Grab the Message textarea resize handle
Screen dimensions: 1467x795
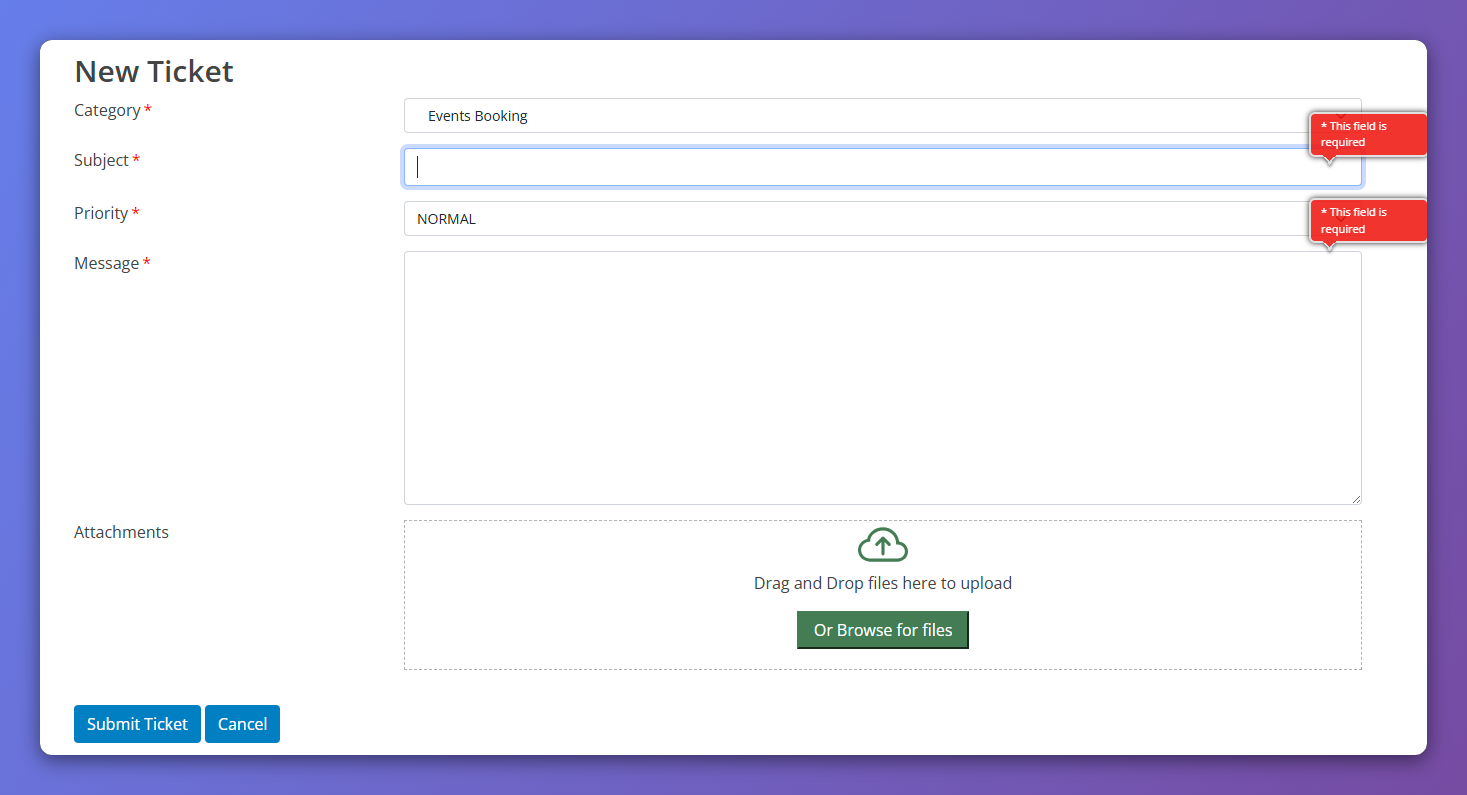(x=1355, y=498)
